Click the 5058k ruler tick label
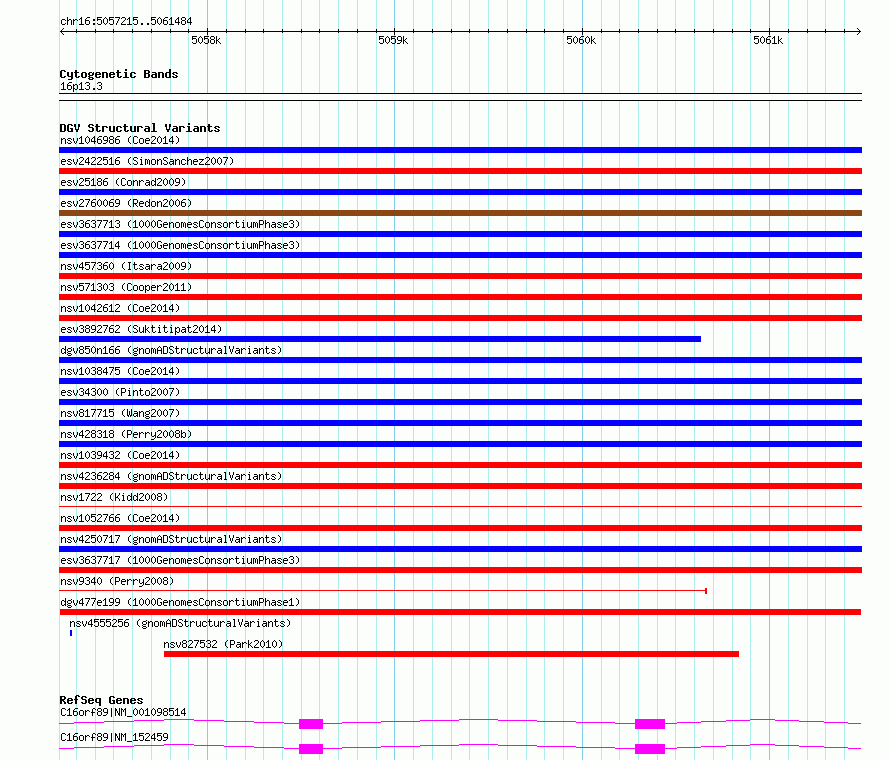Viewport: 890px width, 760px height. [206, 40]
